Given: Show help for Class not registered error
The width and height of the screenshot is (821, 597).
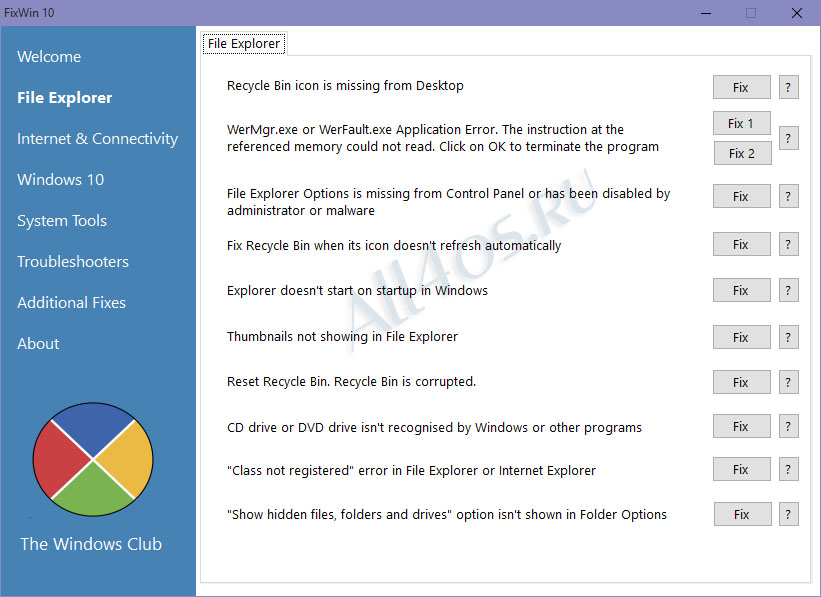Looking at the screenshot, I should tap(788, 469).
